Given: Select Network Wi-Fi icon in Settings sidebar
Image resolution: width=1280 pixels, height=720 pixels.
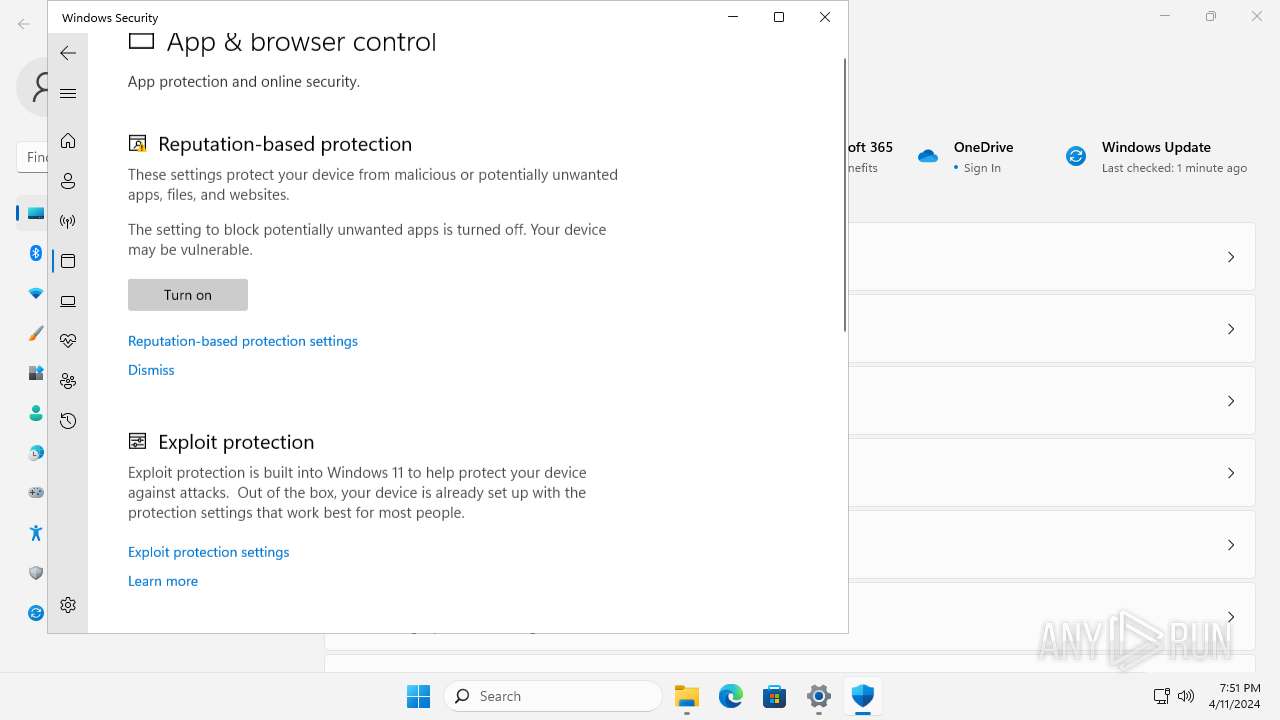Looking at the screenshot, I should [36, 293].
